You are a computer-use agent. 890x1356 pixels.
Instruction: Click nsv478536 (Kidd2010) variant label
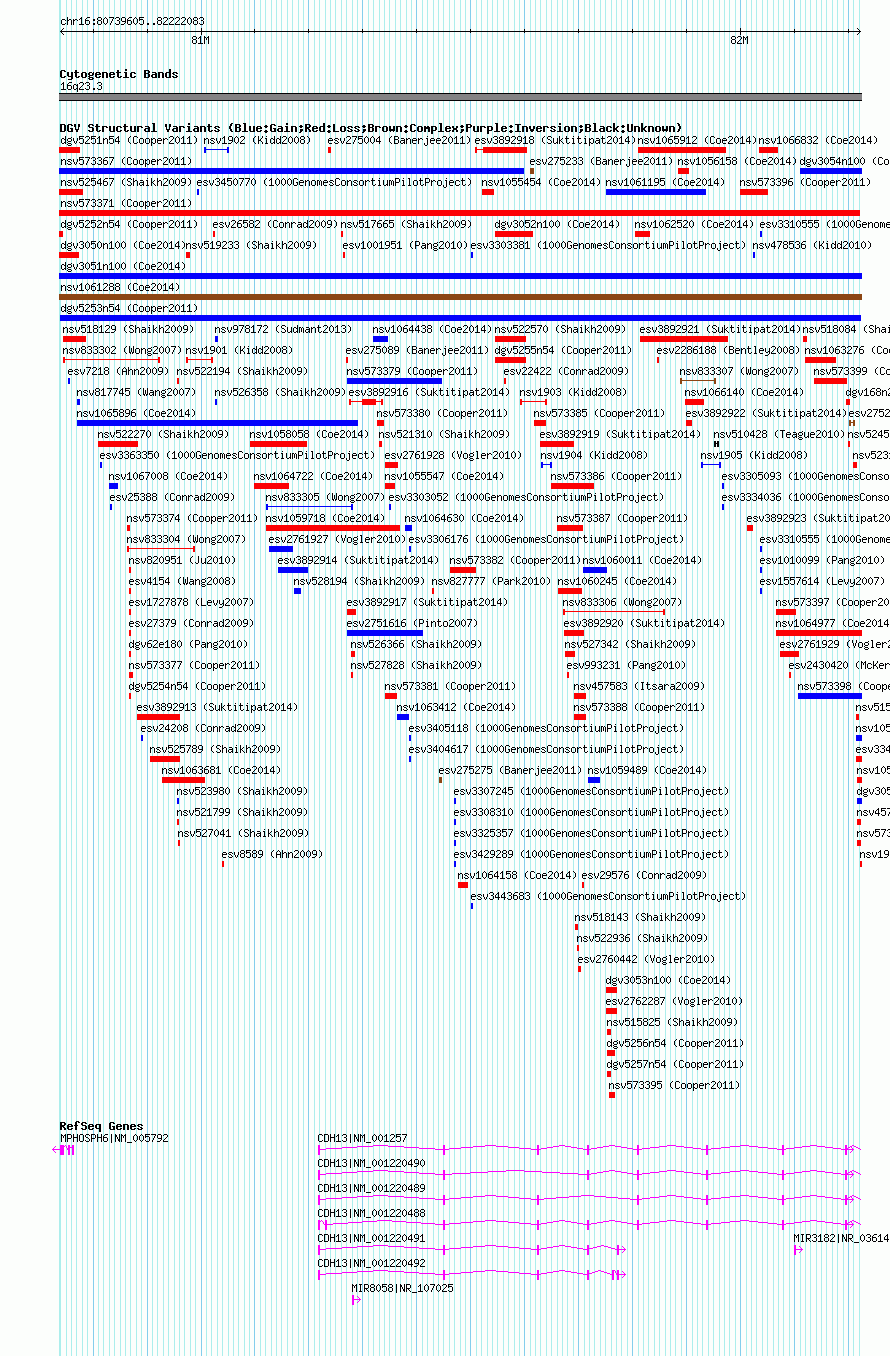(812, 245)
